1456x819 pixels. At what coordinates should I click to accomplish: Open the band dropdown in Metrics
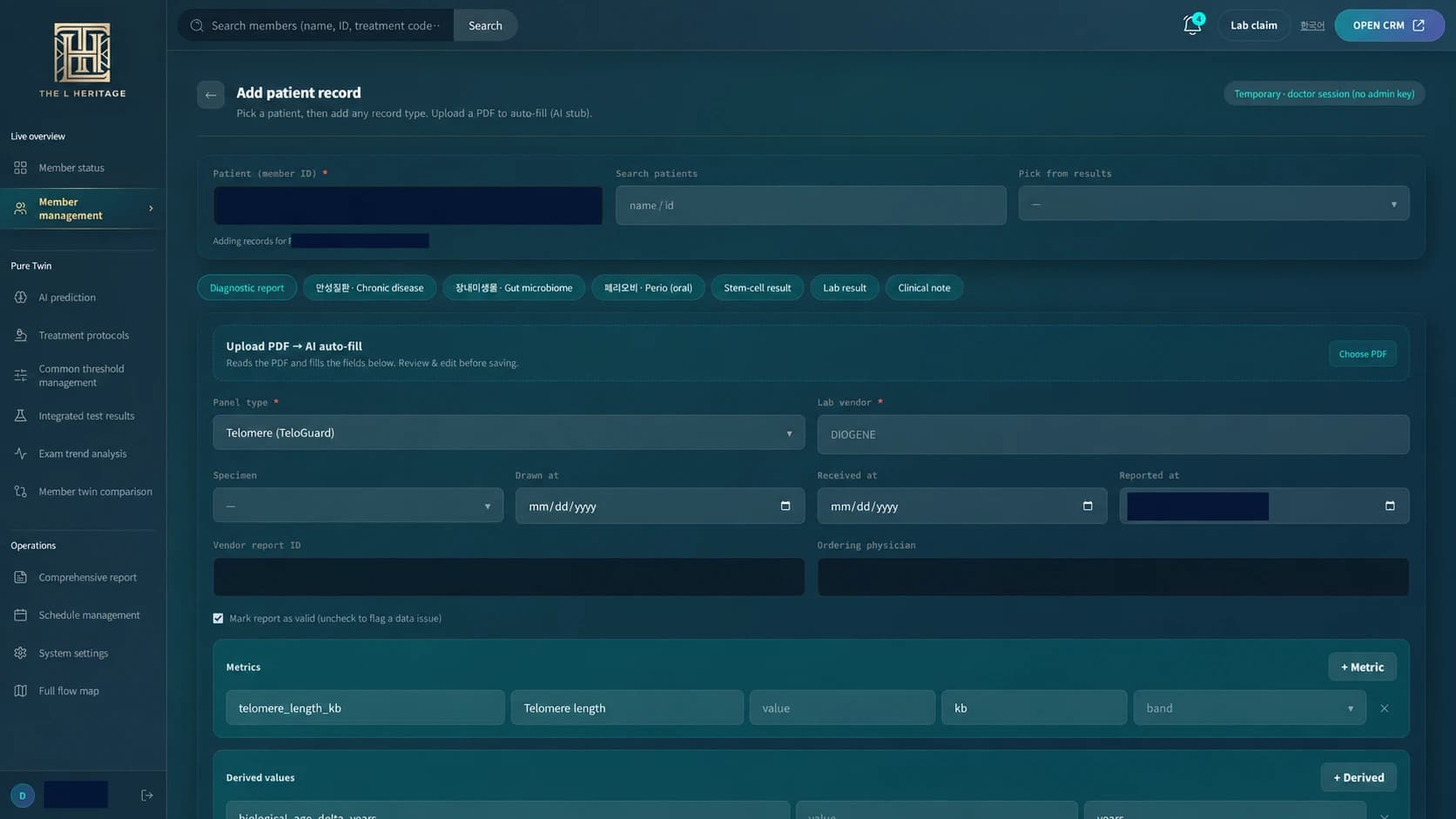click(1250, 708)
